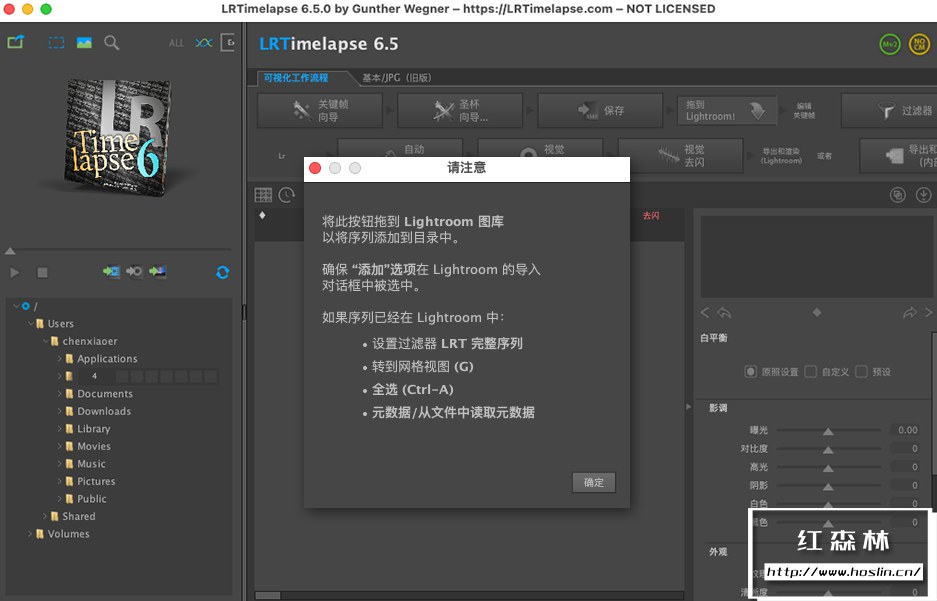Expand the Shared folder
Viewport: 937px width, 601px height.
[45, 516]
